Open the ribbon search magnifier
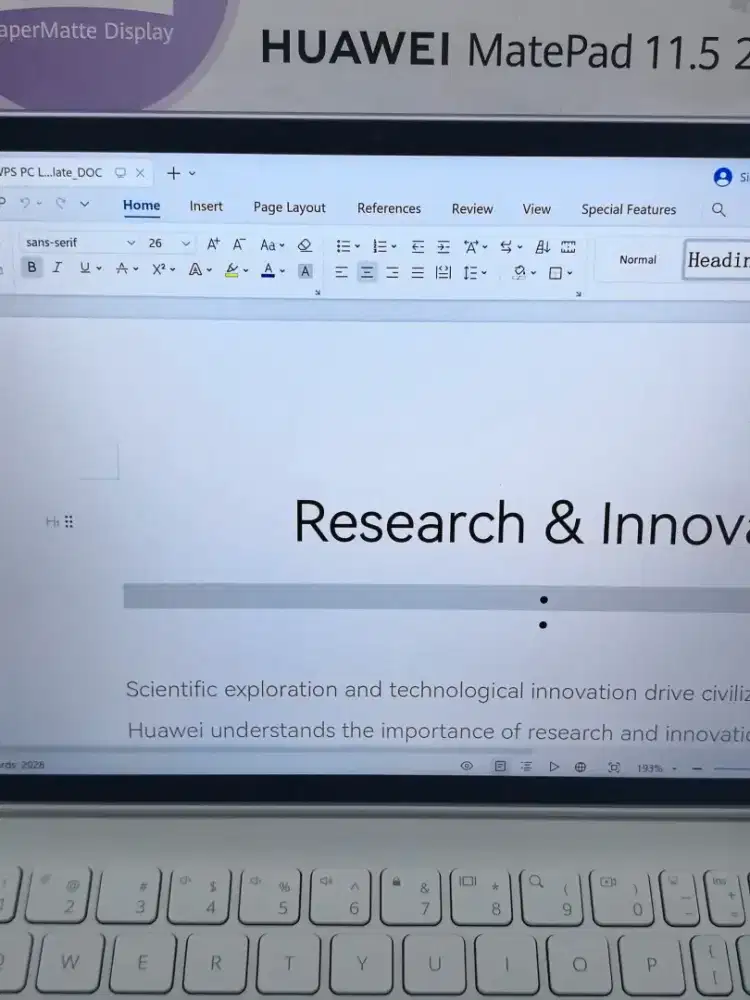The width and height of the screenshot is (750, 1000). pos(719,210)
